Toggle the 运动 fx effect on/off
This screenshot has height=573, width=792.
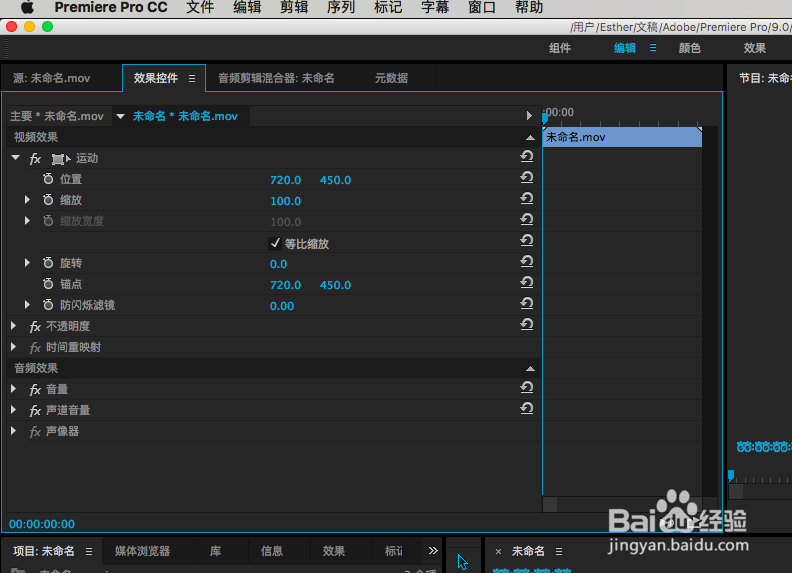(35, 159)
